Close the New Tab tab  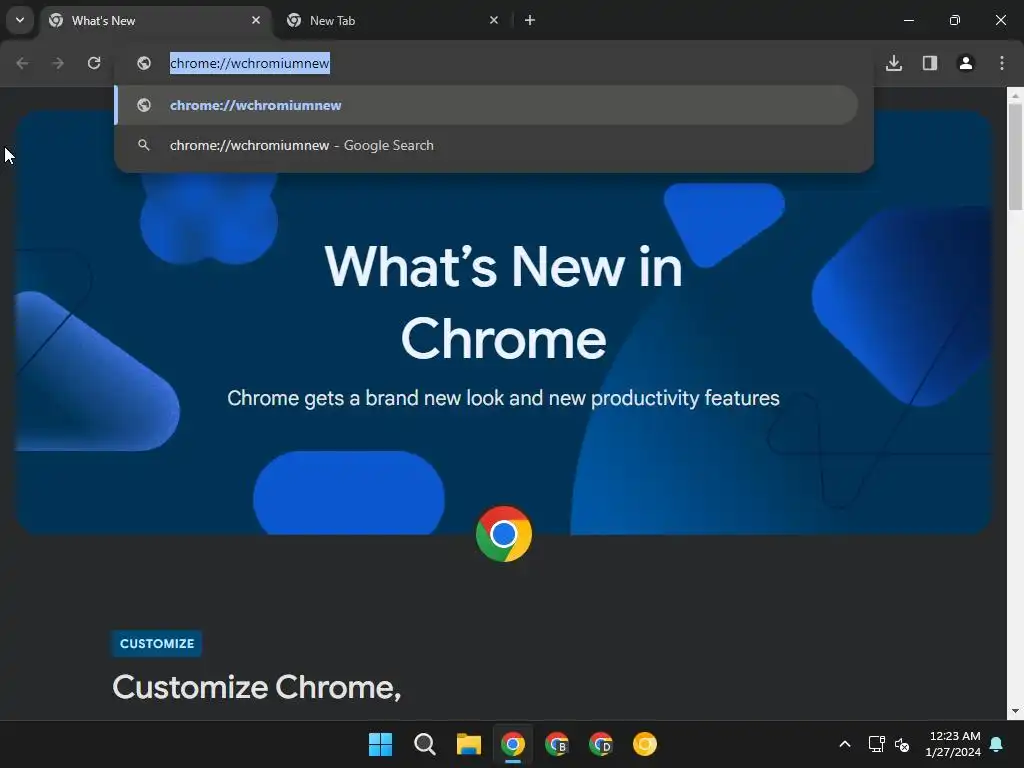(x=494, y=20)
